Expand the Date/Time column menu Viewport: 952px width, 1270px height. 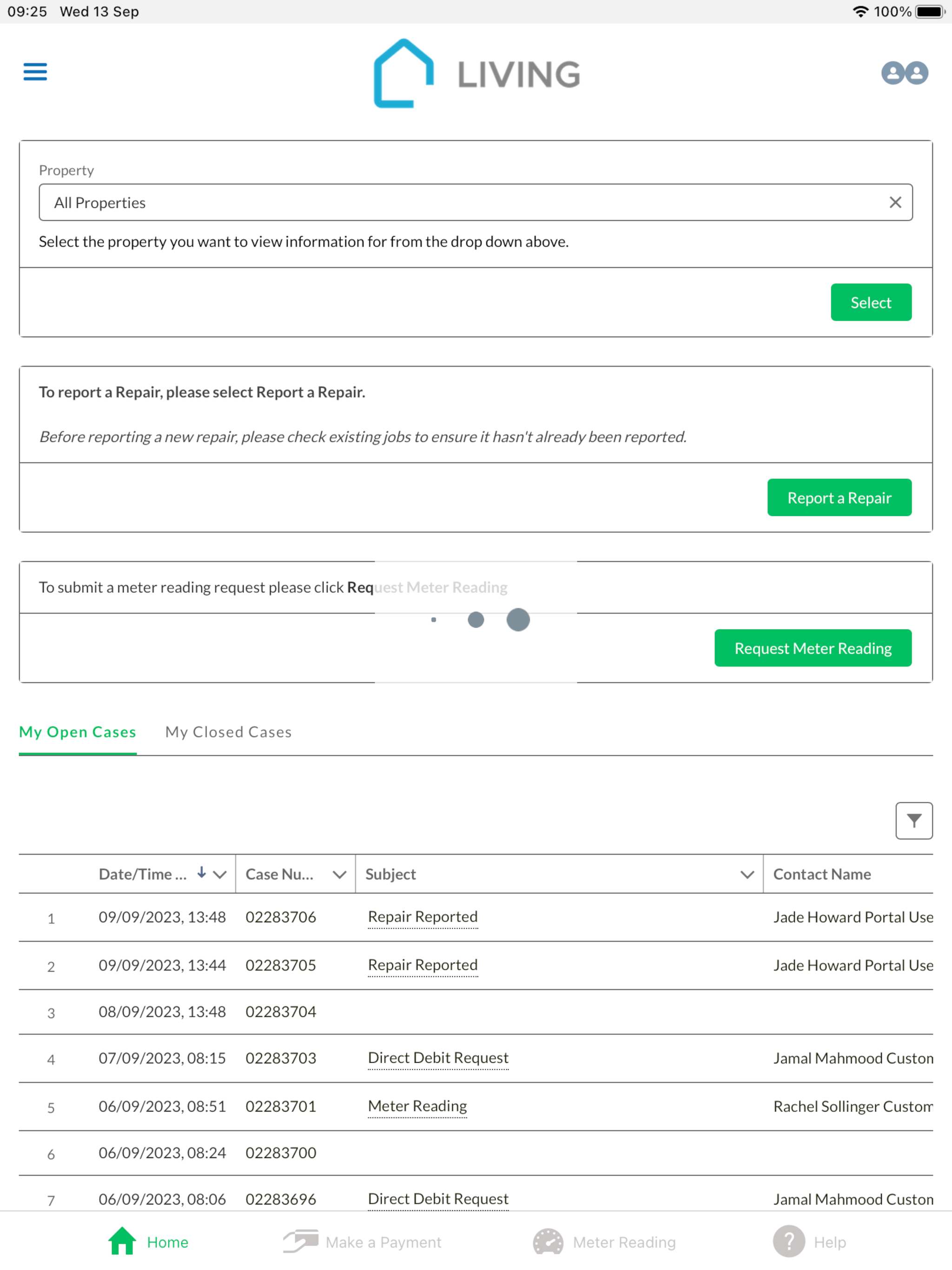[x=219, y=874]
